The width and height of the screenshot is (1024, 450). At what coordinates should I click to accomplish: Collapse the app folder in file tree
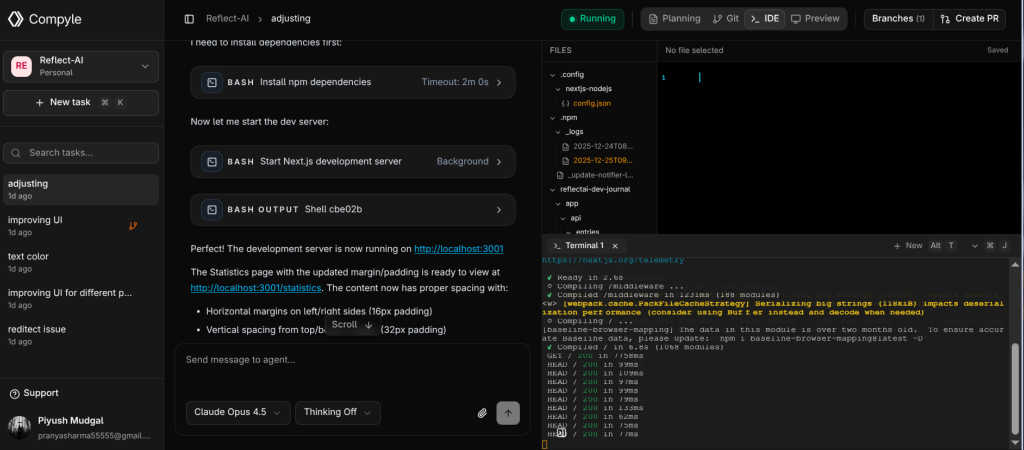[558, 204]
